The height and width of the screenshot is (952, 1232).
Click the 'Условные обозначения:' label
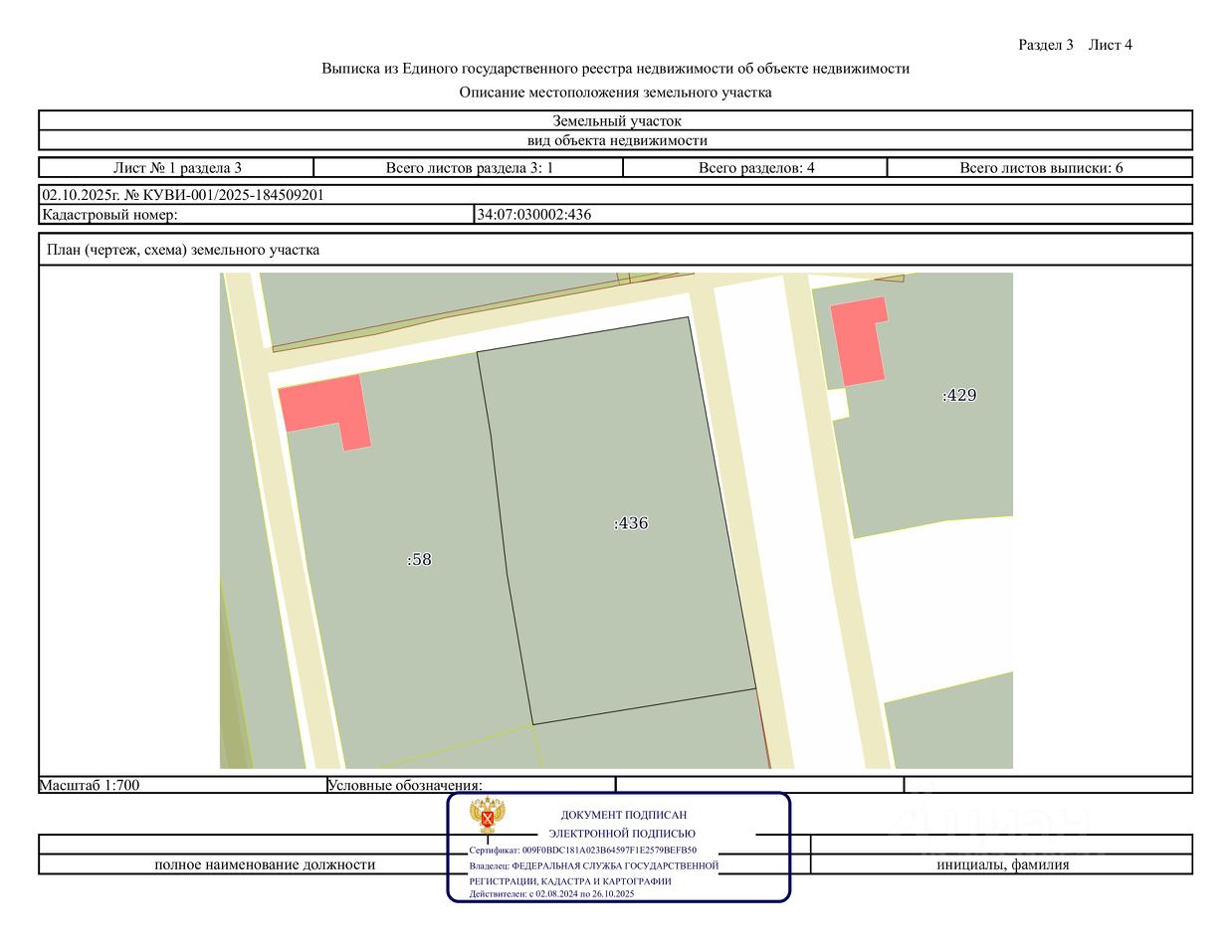coord(405,785)
